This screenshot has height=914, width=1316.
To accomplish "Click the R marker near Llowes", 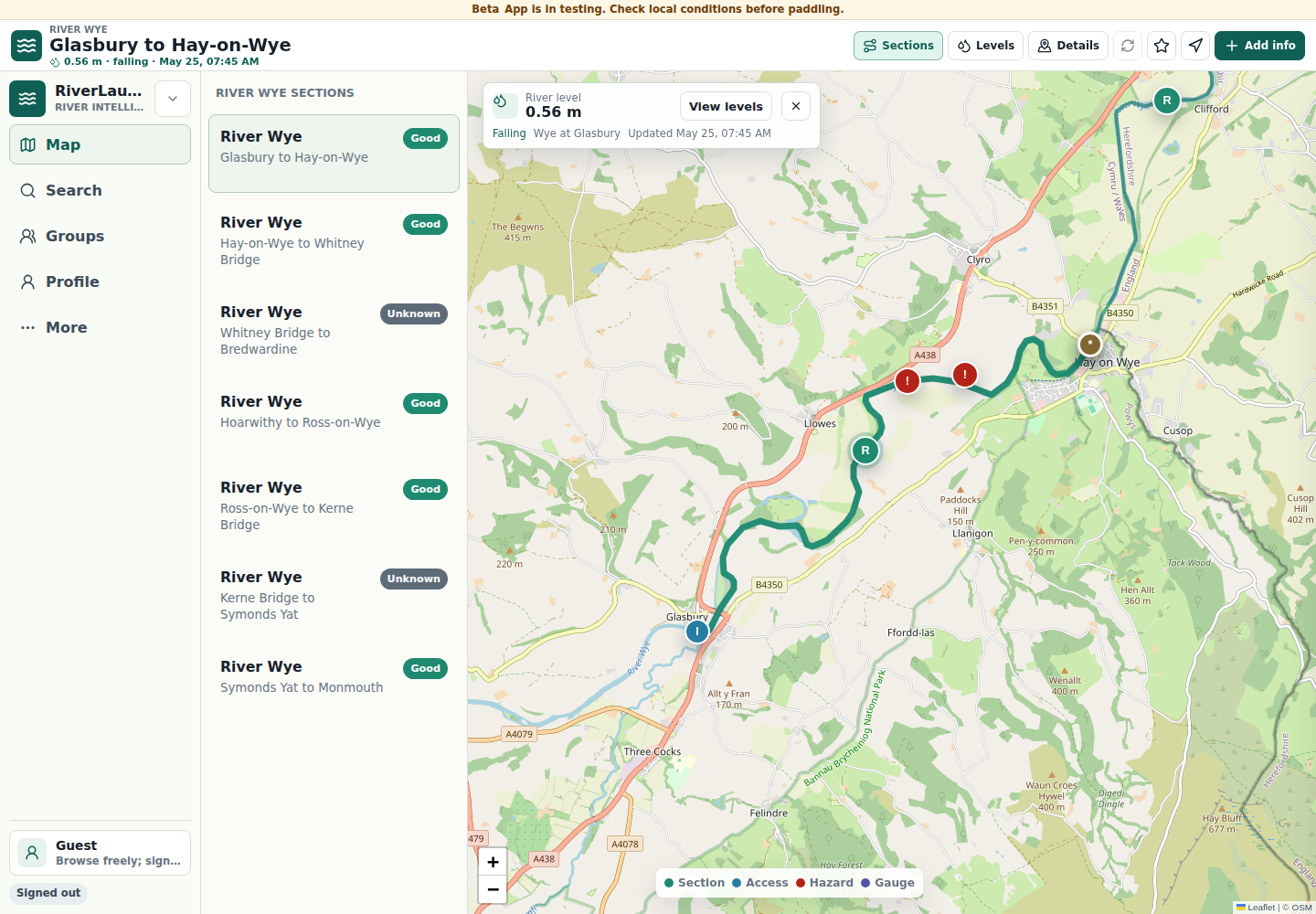I will pos(865,451).
